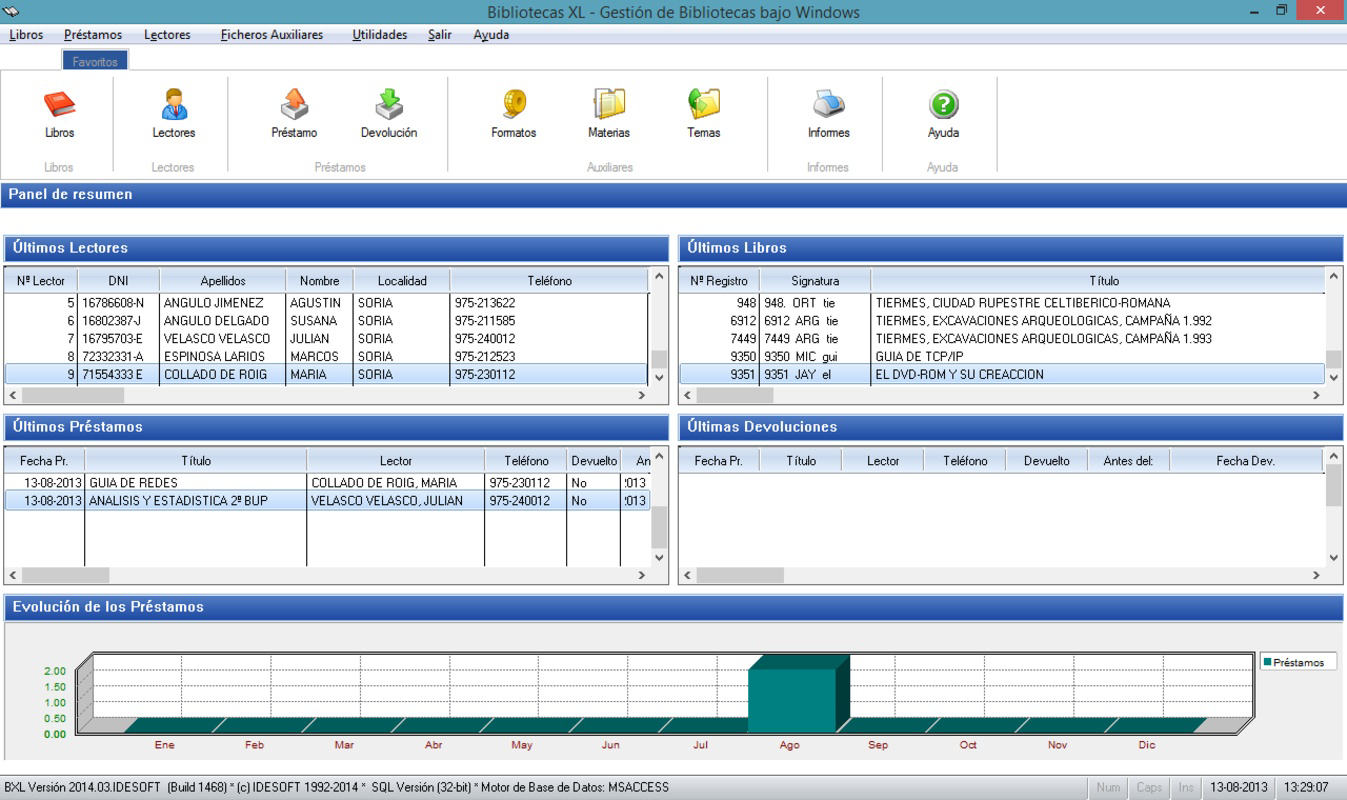Click left arrow of Últimos Libros horizontal scrollbar

click(x=688, y=396)
